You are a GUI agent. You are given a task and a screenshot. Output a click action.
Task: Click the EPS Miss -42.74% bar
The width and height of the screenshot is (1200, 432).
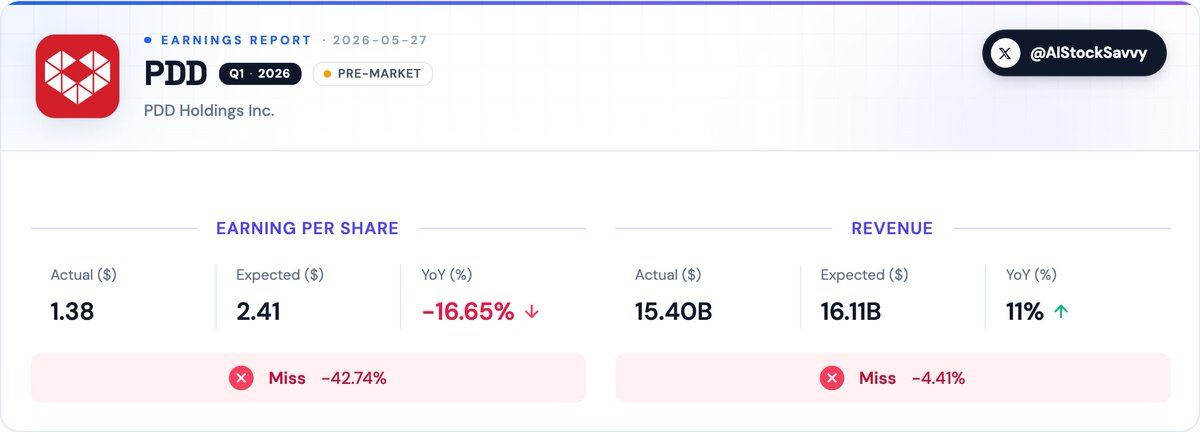pos(308,378)
